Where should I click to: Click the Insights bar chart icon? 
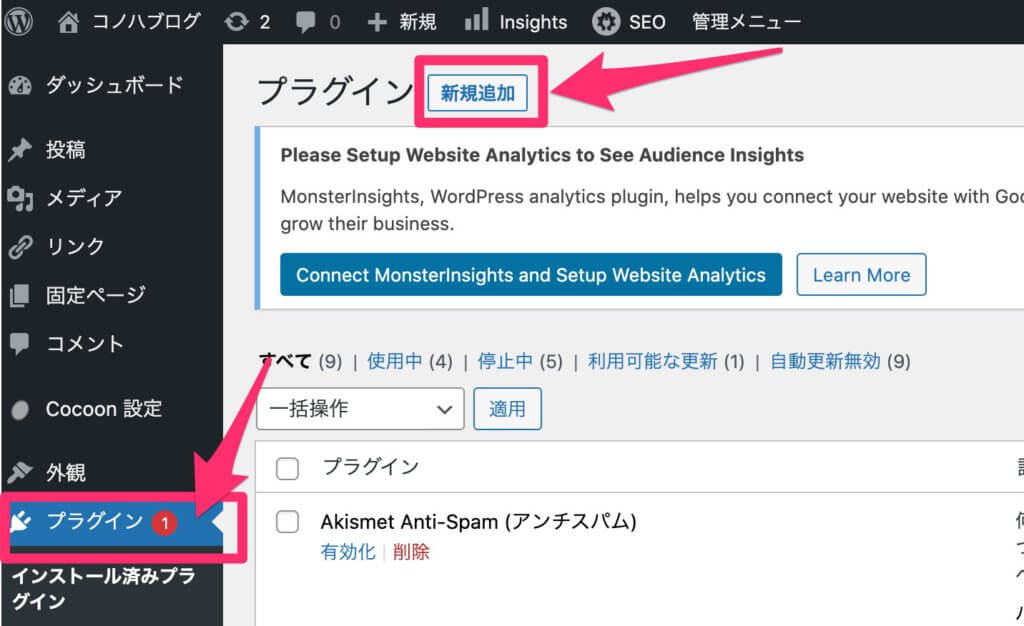tap(476, 20)
